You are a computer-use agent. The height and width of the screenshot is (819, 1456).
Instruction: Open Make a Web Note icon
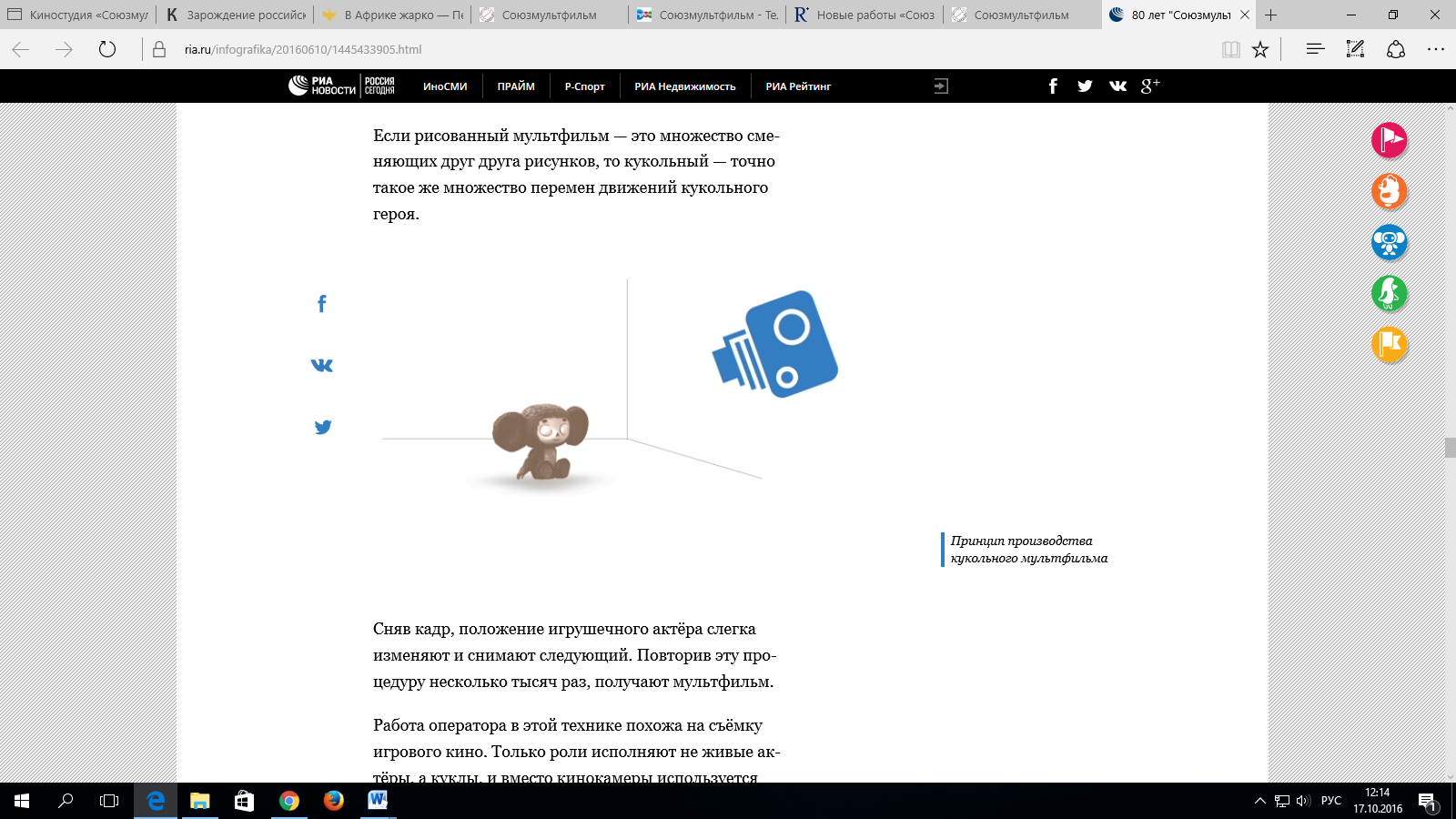(x=1356, y=49)
